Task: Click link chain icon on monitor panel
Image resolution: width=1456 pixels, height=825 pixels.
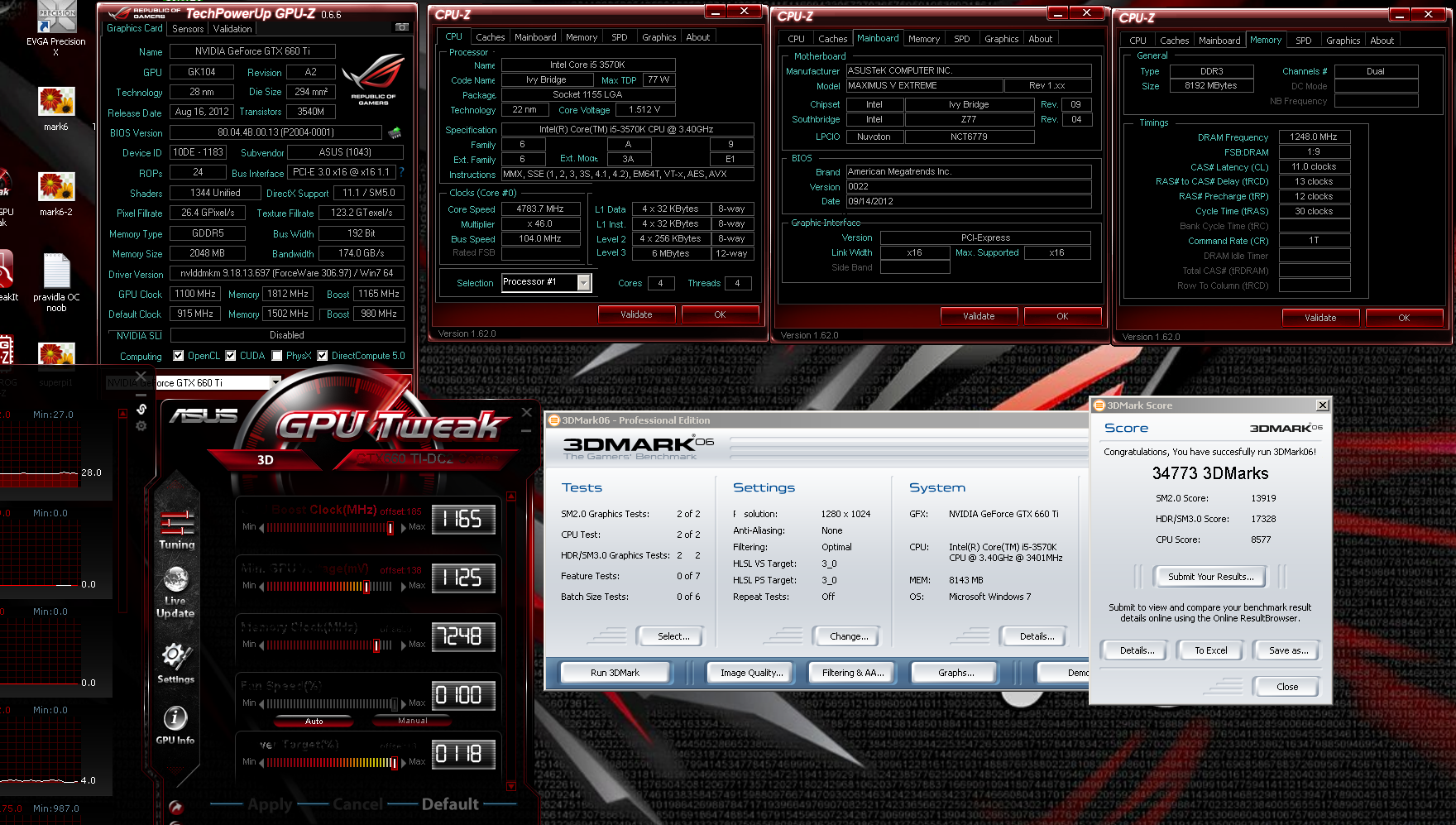Action: coord(141,409)
